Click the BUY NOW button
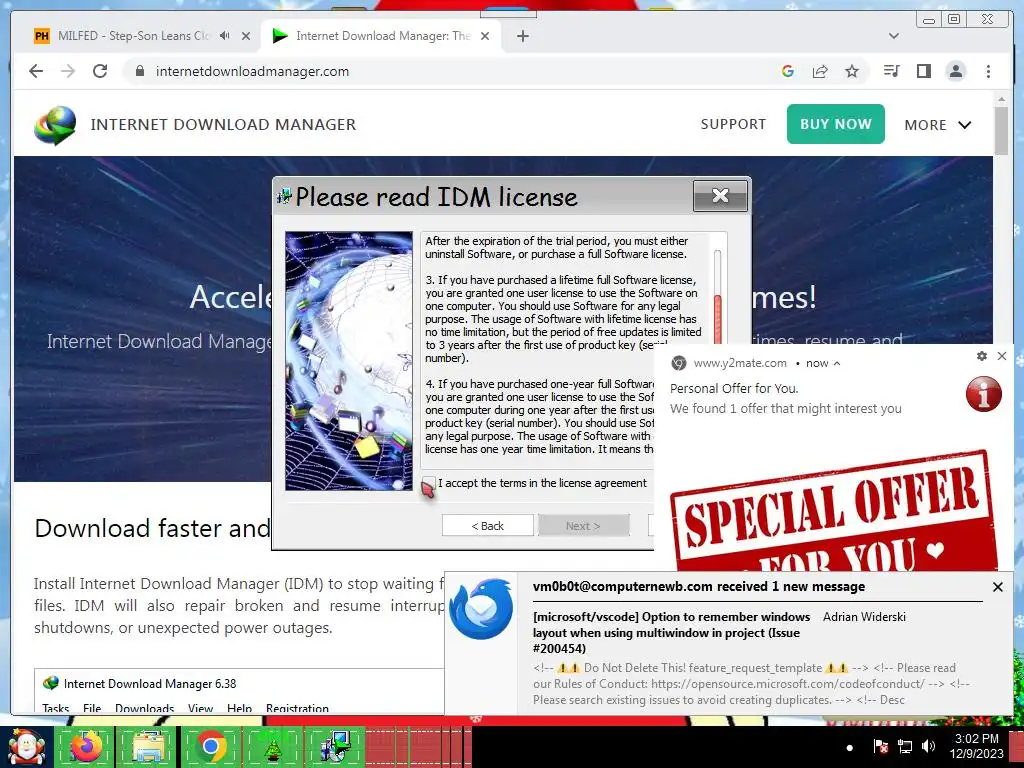This screenshot has height=768, width=1024. coord(835,124)
